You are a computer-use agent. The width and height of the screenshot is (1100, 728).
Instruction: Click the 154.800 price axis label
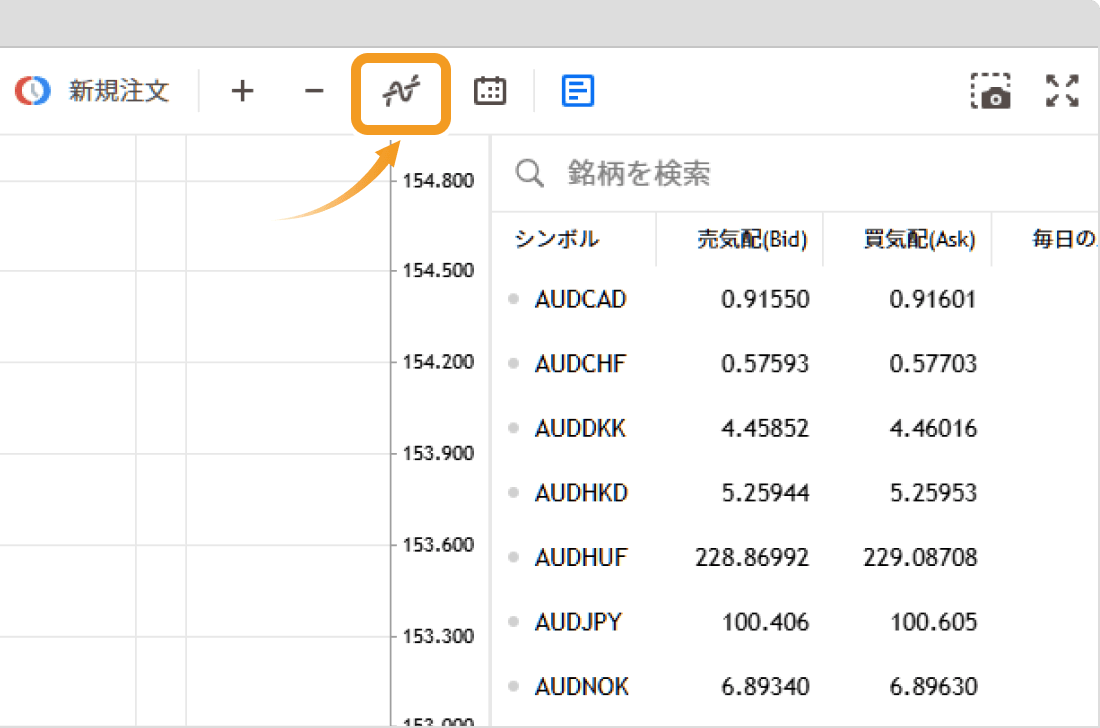438,181
